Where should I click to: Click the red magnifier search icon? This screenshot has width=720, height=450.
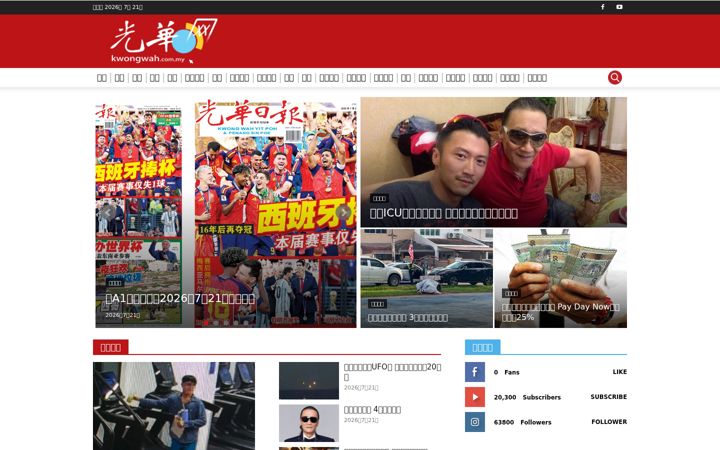(615, 78)
